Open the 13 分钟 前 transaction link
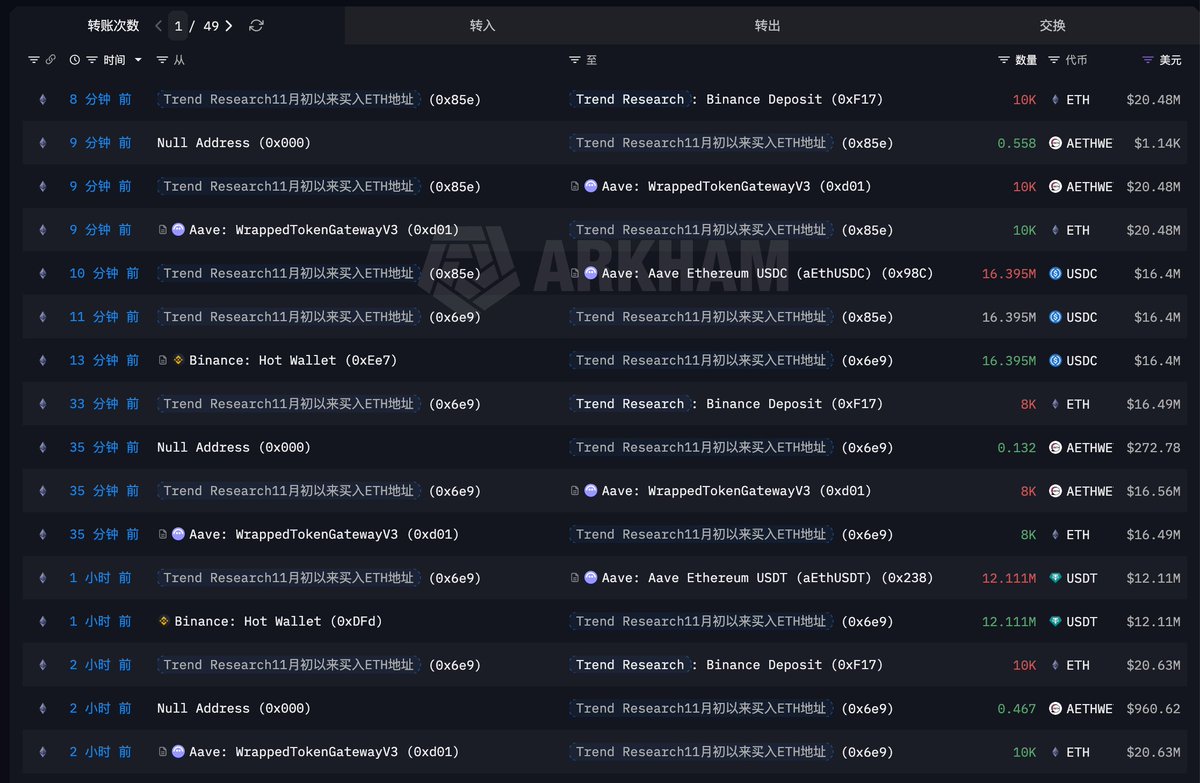The height and width of the screenshot is (783, 1200). (104, 361)
